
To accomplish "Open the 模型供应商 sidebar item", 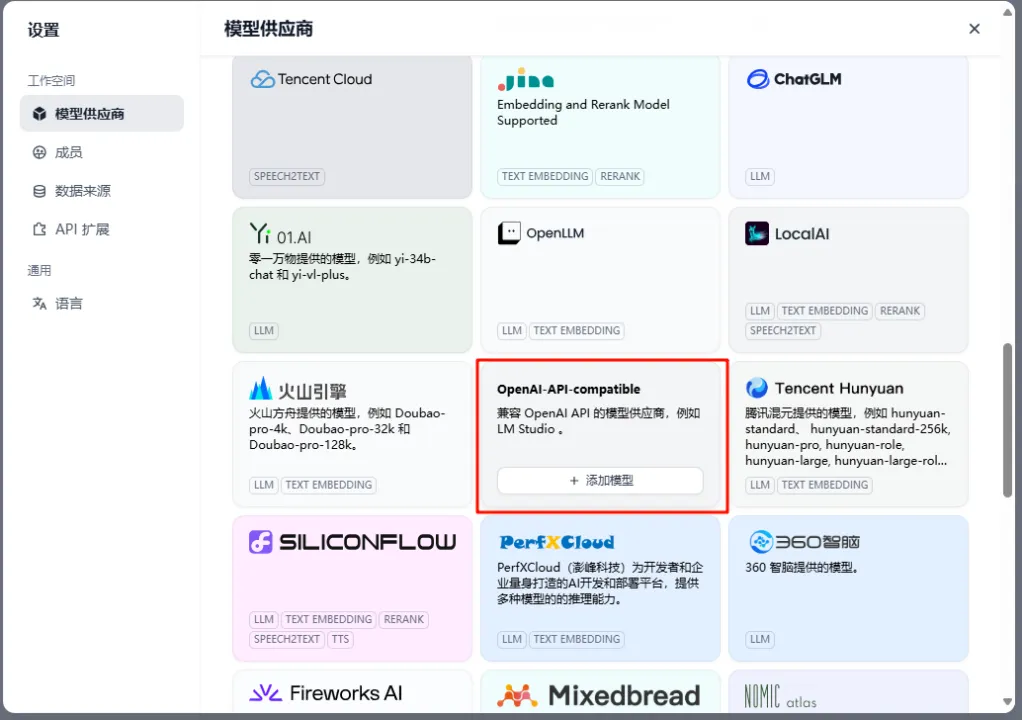I will tap(102, 113).
